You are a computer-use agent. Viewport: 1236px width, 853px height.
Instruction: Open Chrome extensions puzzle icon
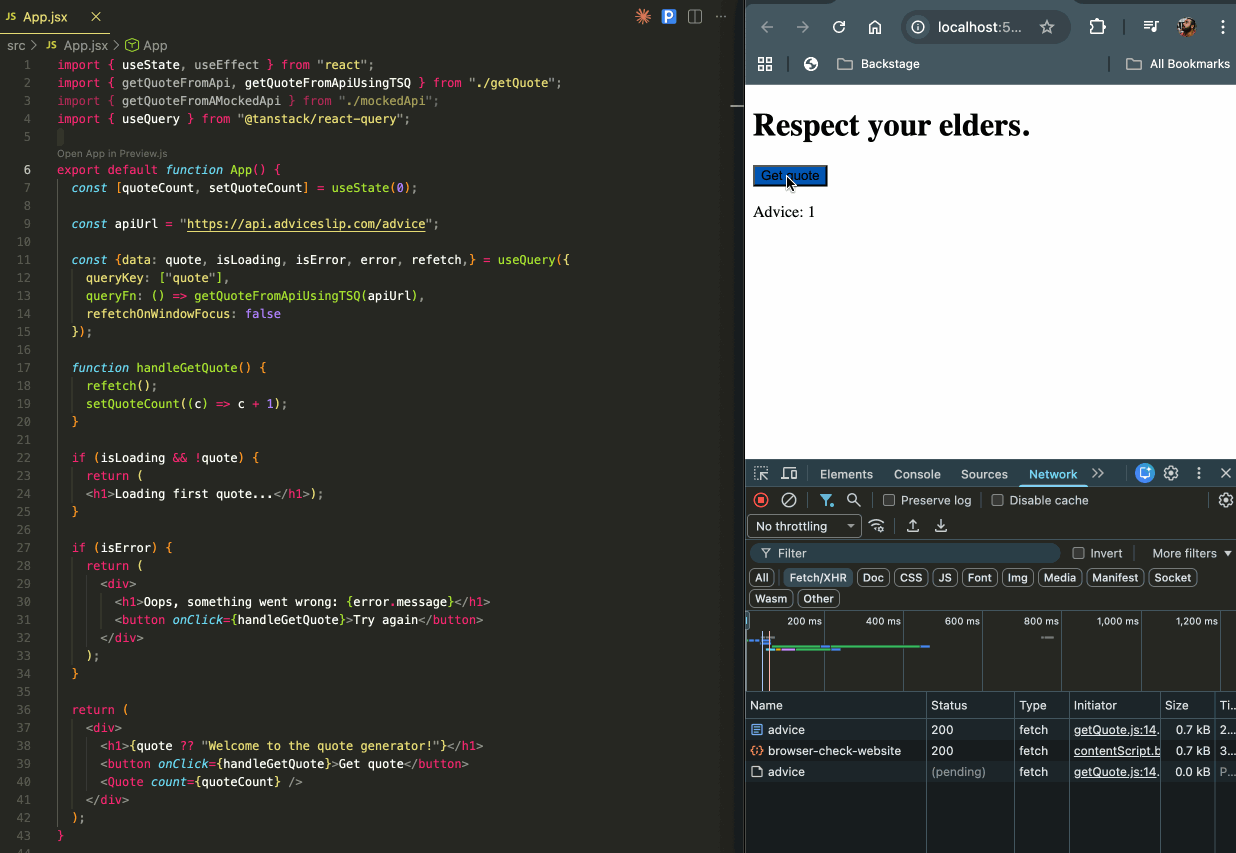click(1097, 27)
